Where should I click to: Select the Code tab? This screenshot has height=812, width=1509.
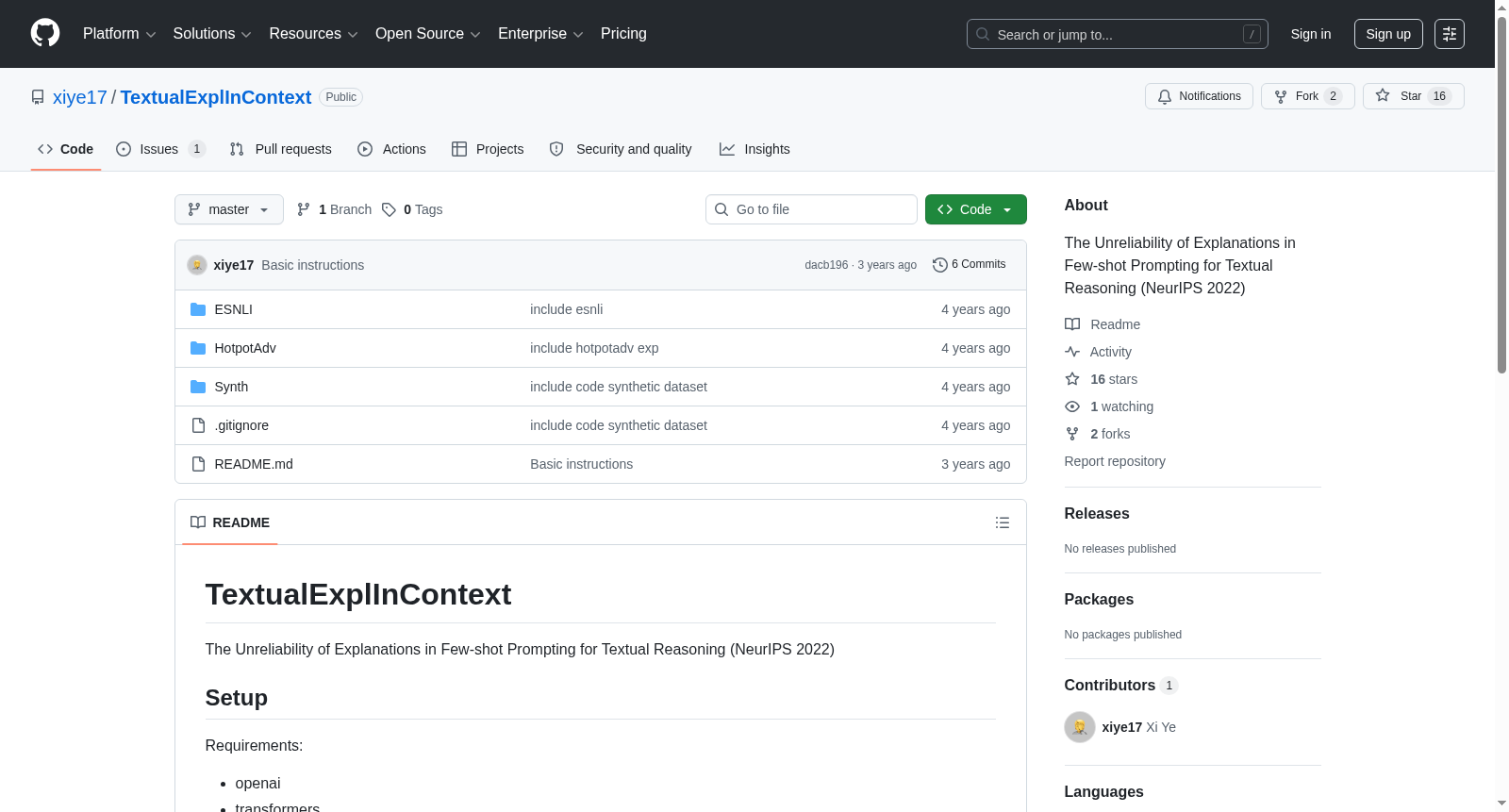pos(66,149)
